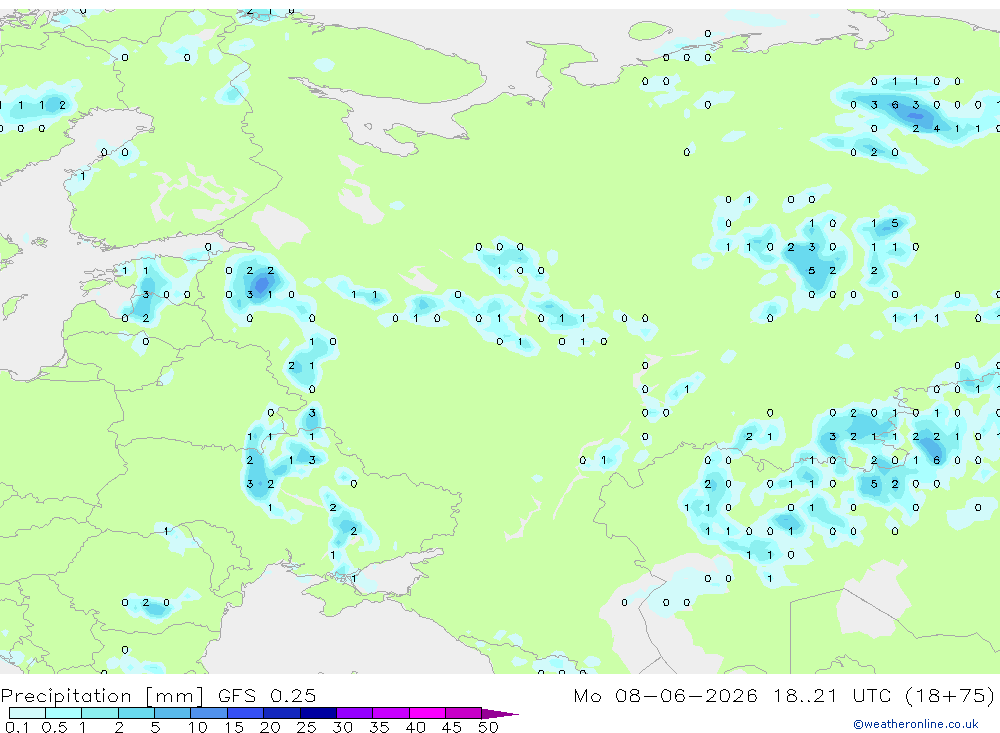Pick the 45–50 mm dark magenta legend swatch
The image size is (1000, 733).
[464, 713]
